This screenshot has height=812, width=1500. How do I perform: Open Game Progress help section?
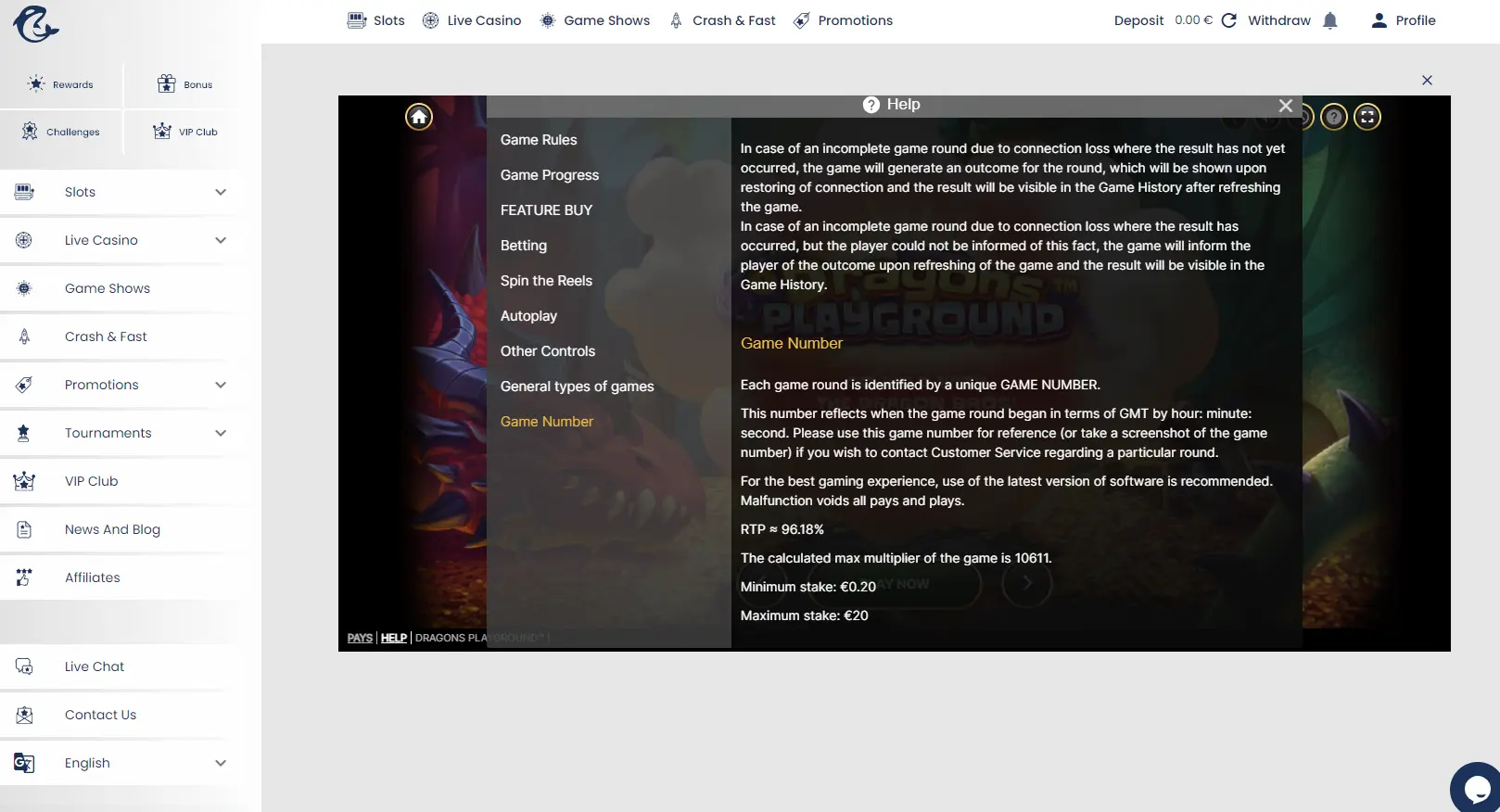pos(550,175)
